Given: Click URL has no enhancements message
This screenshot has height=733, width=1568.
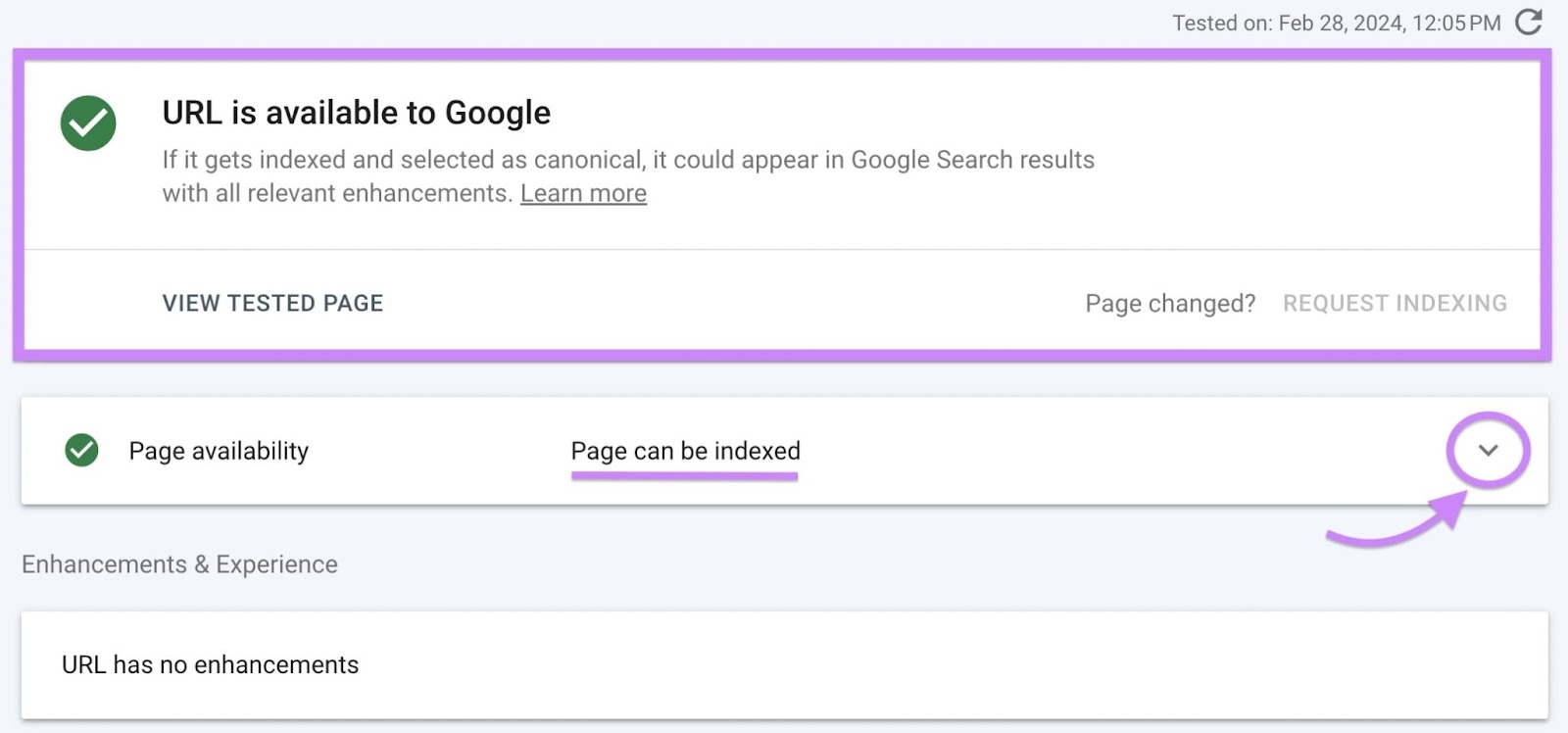Looking at the screenshot, I should click(210, 664).
